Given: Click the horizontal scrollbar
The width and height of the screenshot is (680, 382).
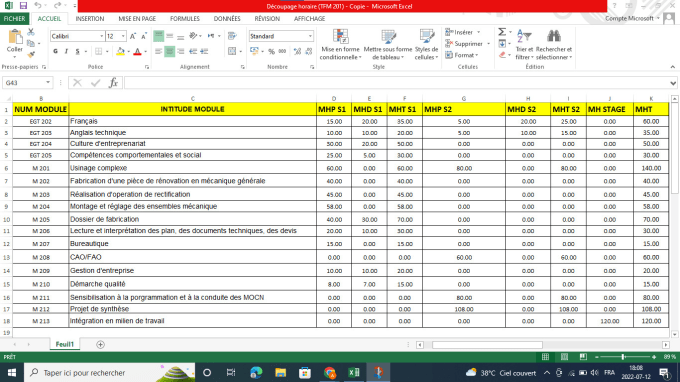Looking at the screenshot, I should [487, 345].
